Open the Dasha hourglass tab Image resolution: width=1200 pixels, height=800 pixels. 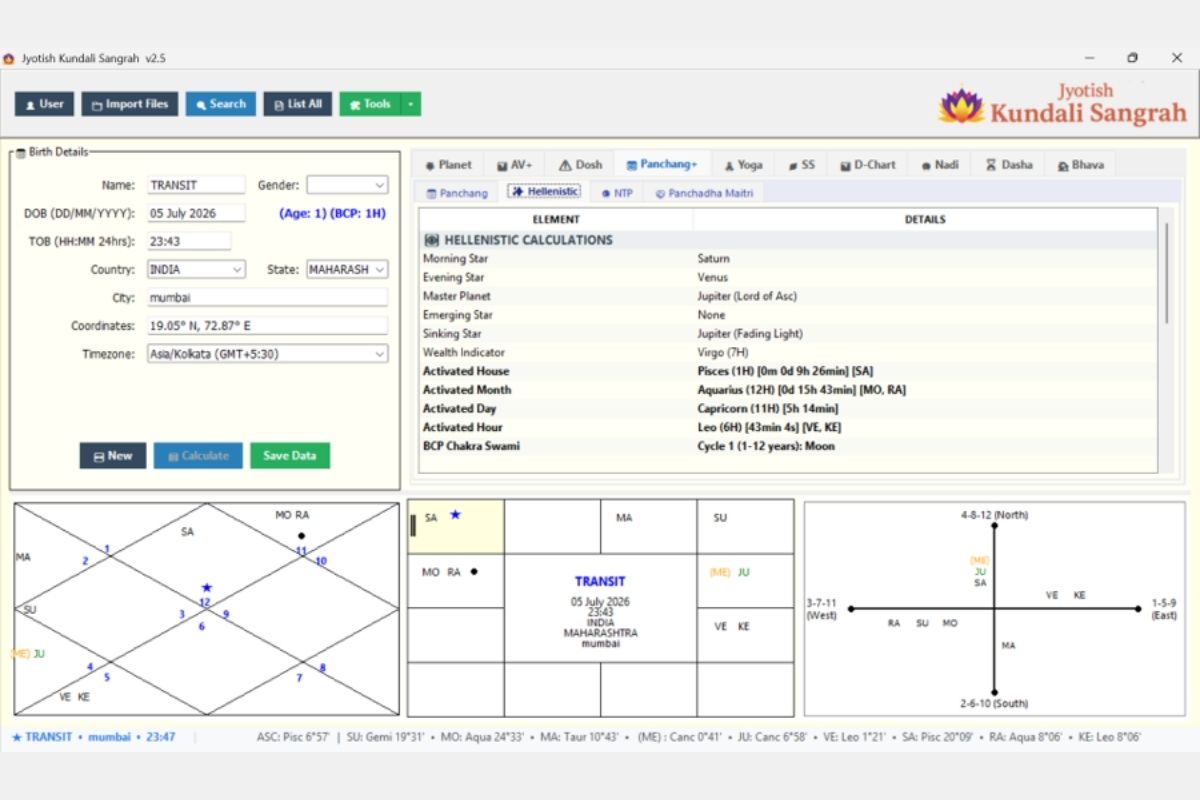tap(1009, 165)
